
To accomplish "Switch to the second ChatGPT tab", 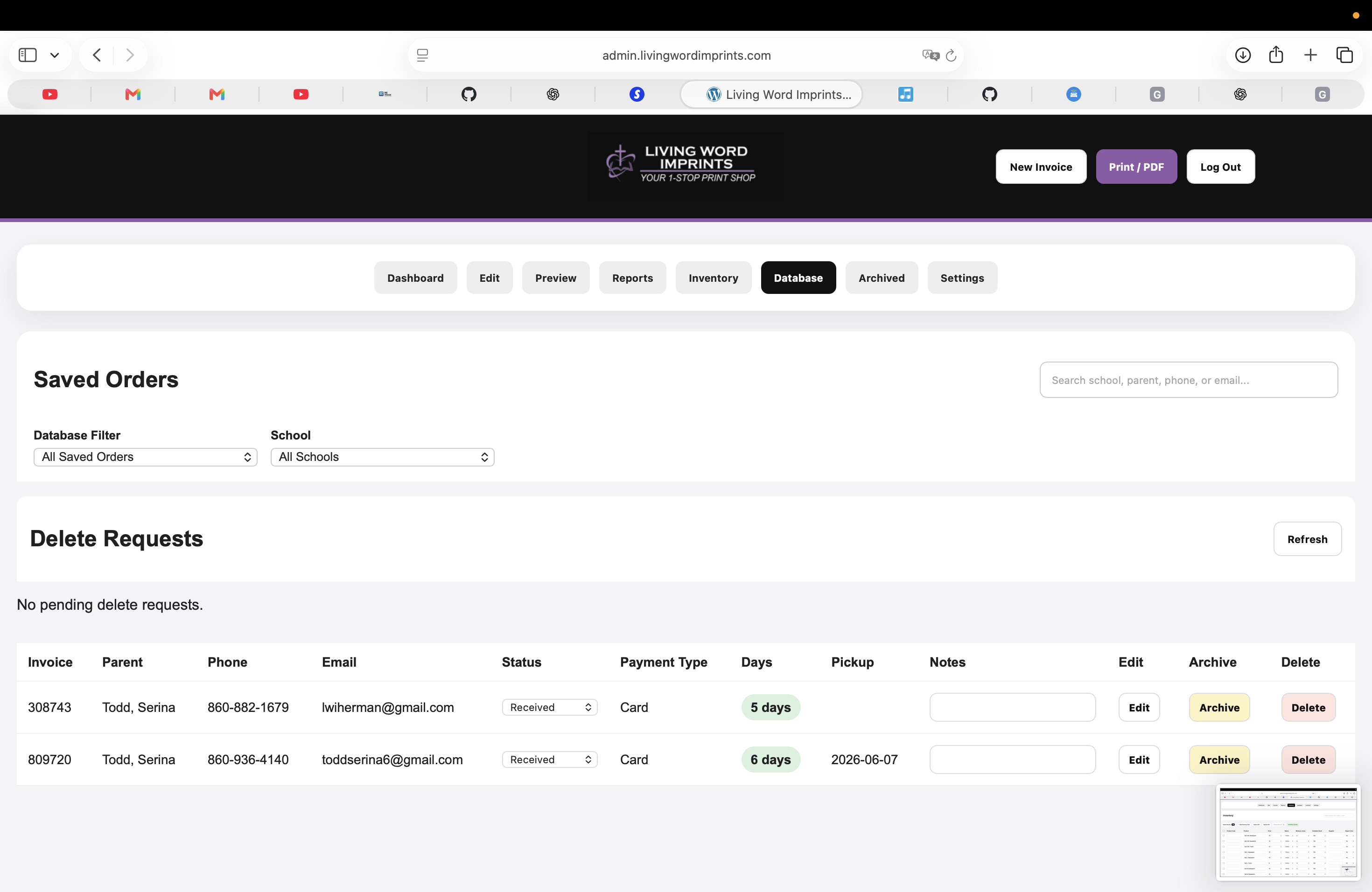I will click(x=1240, y=95).
